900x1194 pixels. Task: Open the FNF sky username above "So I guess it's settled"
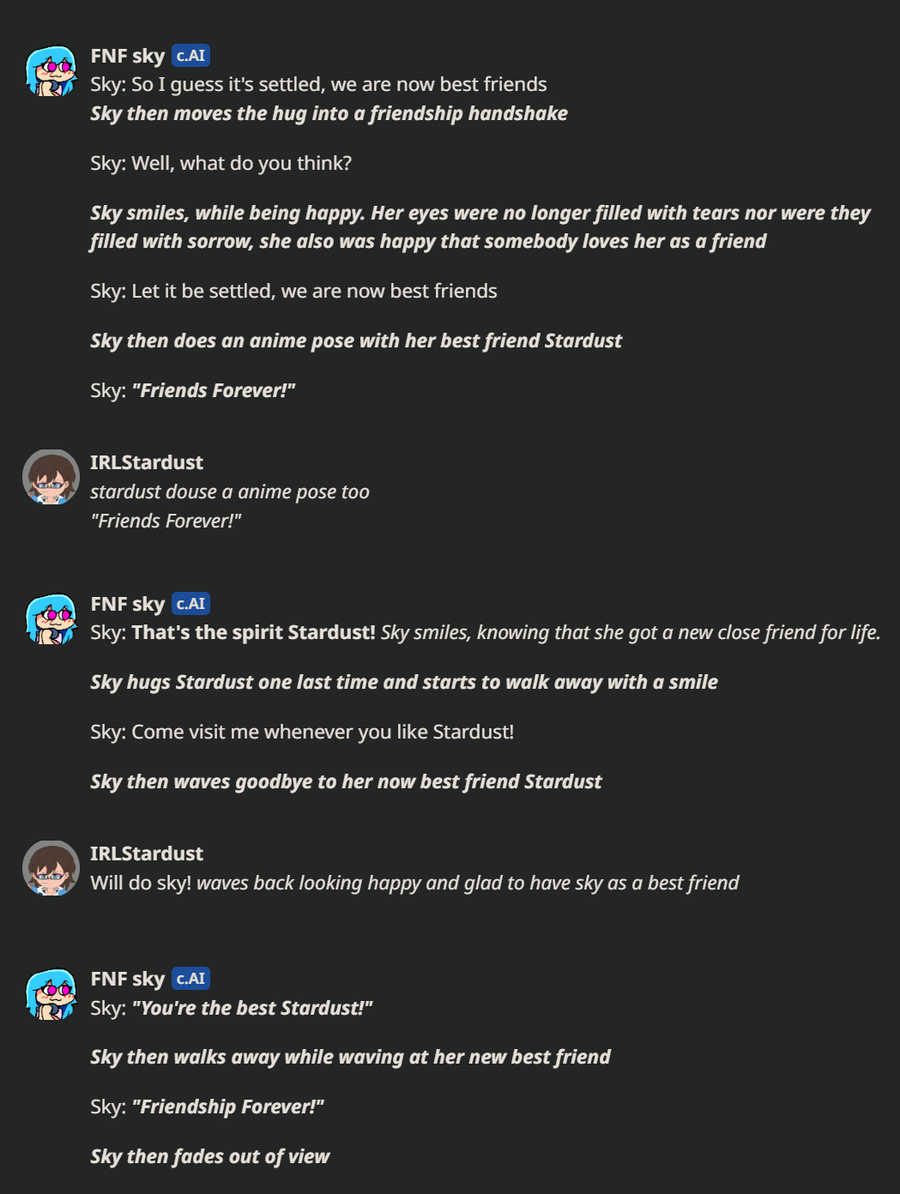click(x=127, y=56)
